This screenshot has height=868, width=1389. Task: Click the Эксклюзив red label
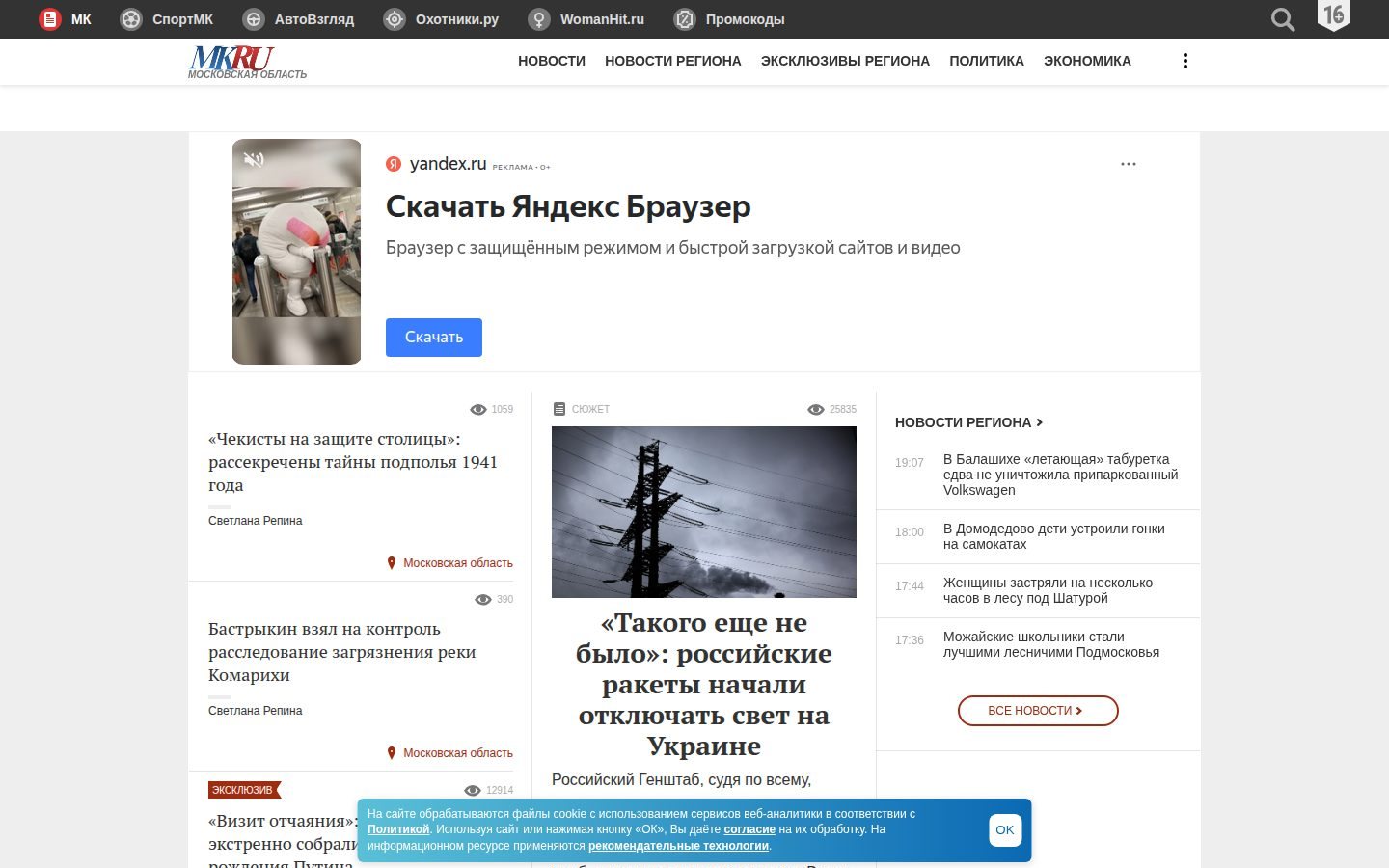(x=243, y=790)
